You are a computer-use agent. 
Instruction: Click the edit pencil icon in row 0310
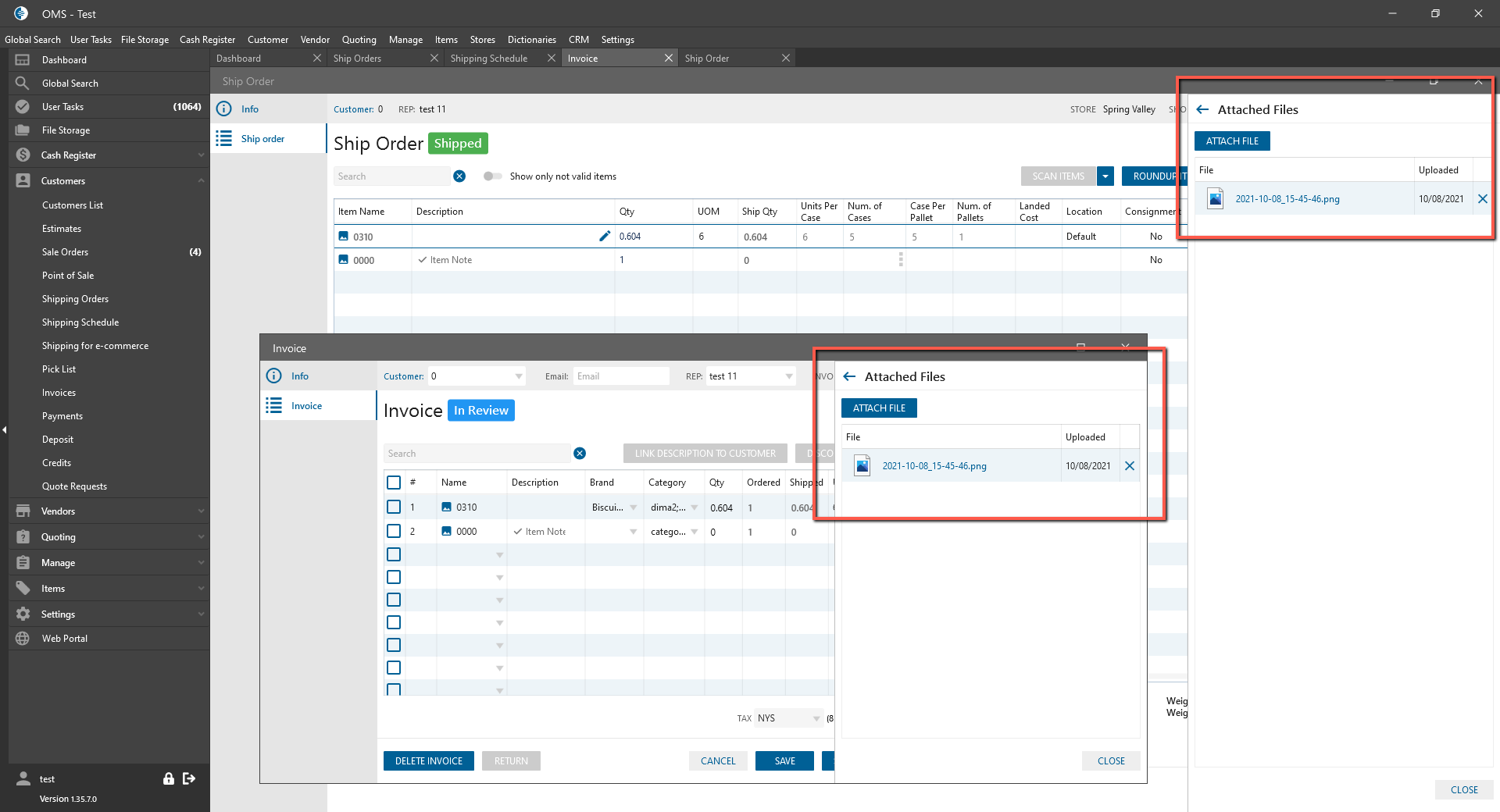[604, 236]
